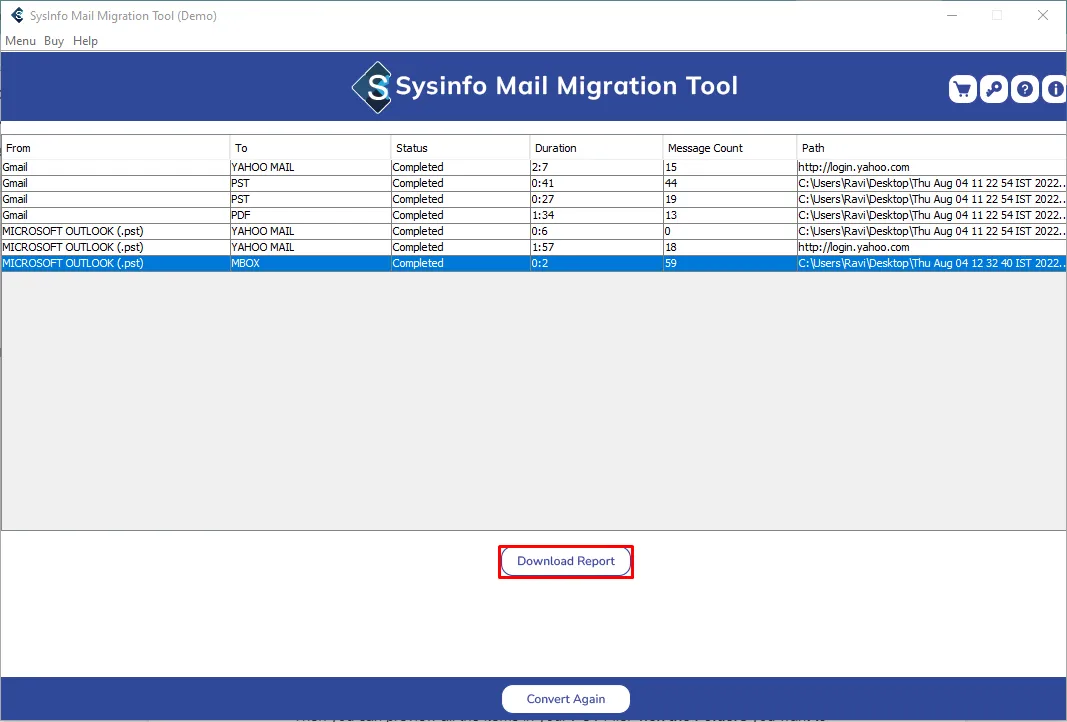Screen dimensions: 1067x722
Task: Sort by the From column header
Action: (115, 148)
